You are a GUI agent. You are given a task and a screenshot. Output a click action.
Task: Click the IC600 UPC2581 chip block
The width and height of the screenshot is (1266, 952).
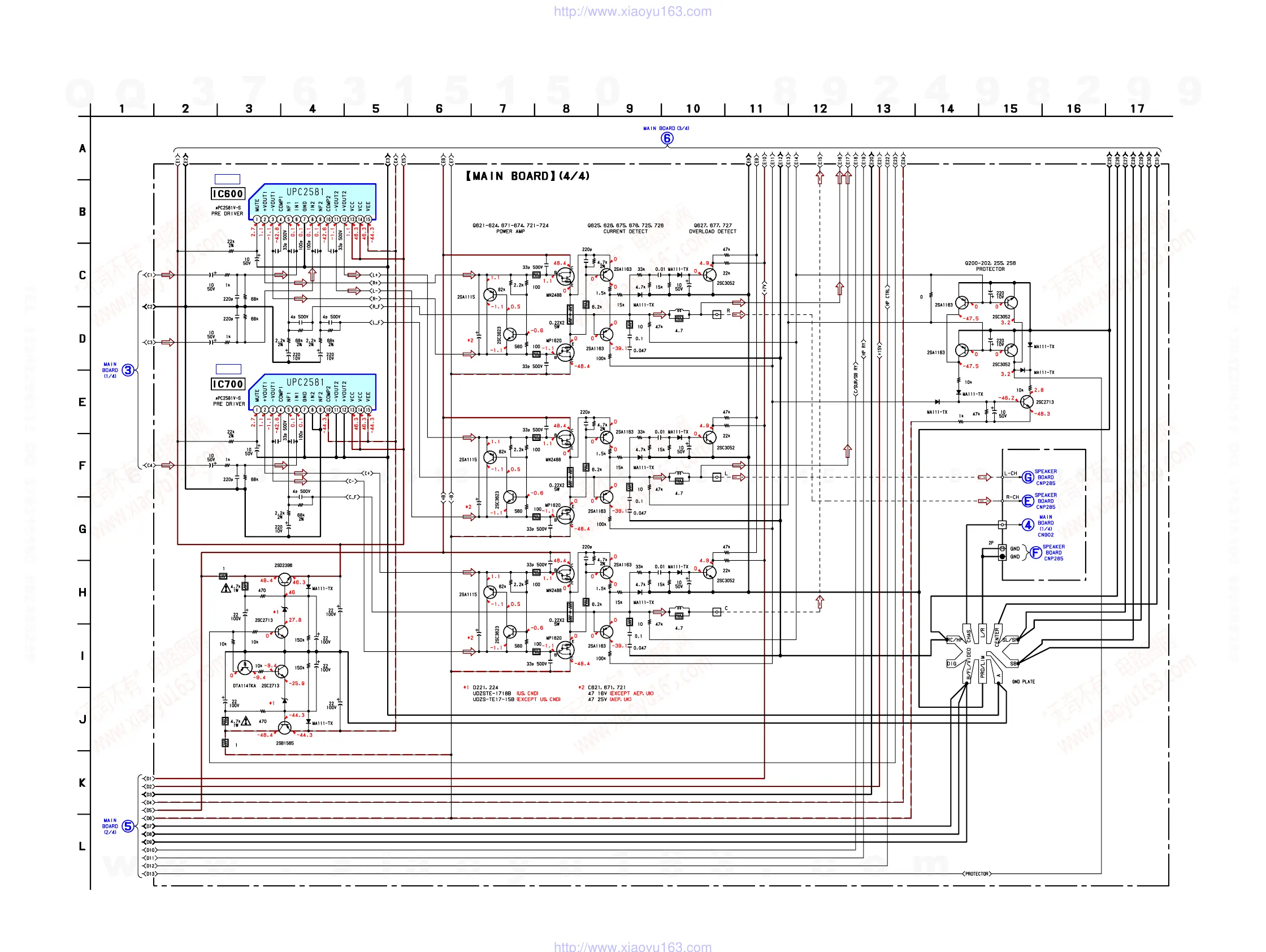(313, 202)
